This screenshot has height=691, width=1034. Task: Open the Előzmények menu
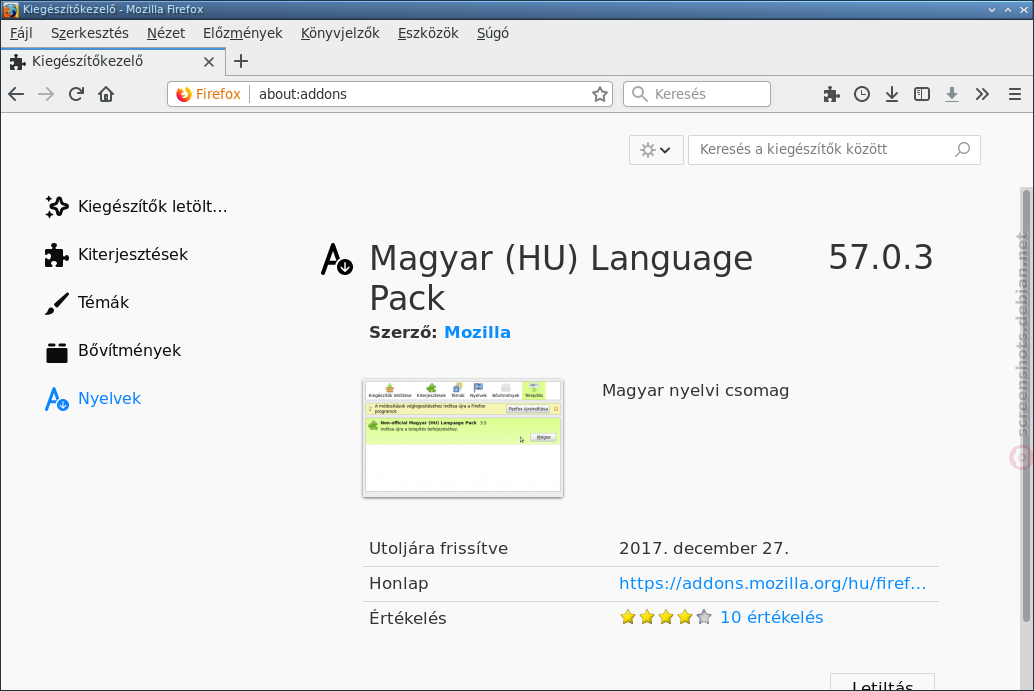(243, 33)
